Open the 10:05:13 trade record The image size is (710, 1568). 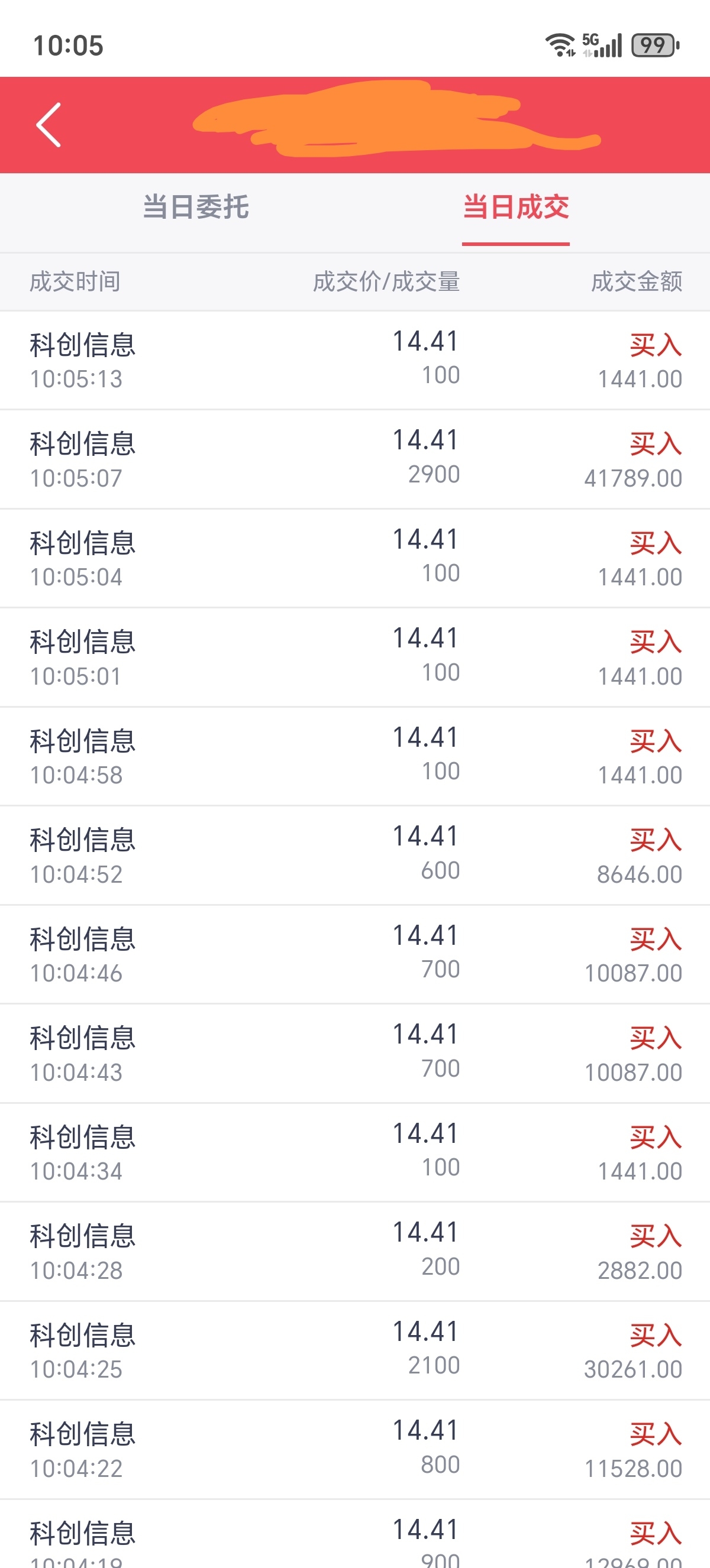click(x=355, y=360)
